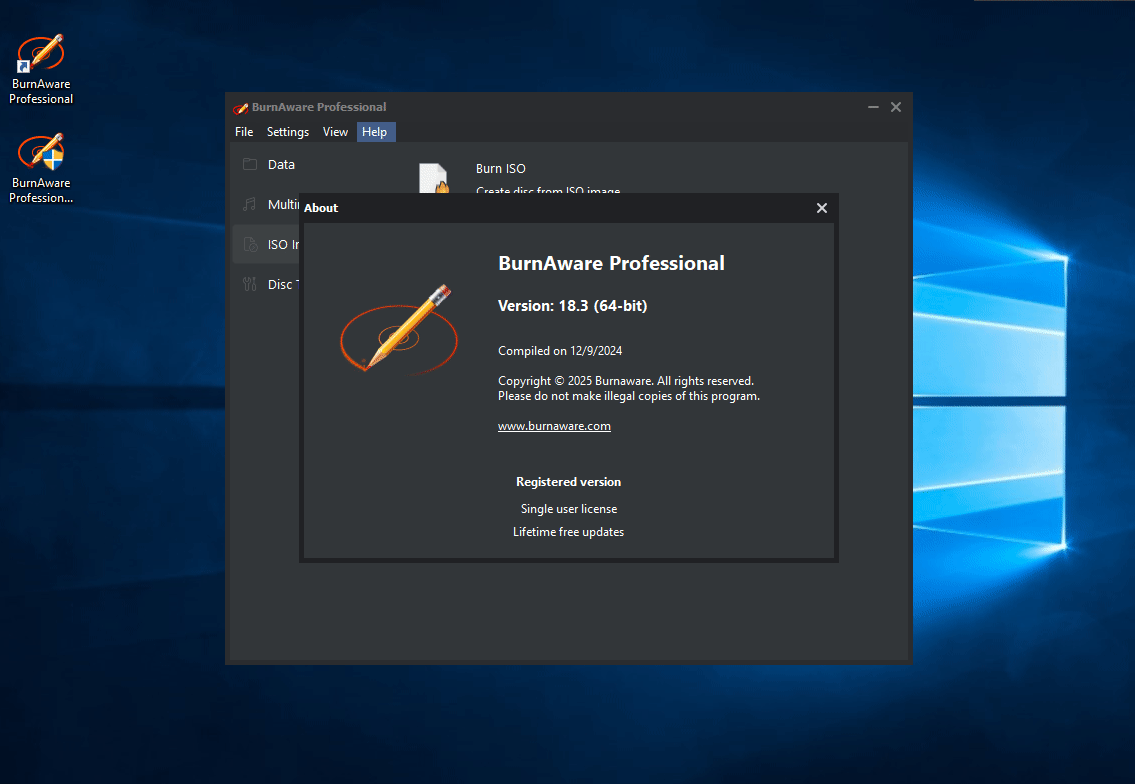1135x784 pixels.
Task: Click the Version 18.3 (64-bit) text
Action: pos(572,306)
